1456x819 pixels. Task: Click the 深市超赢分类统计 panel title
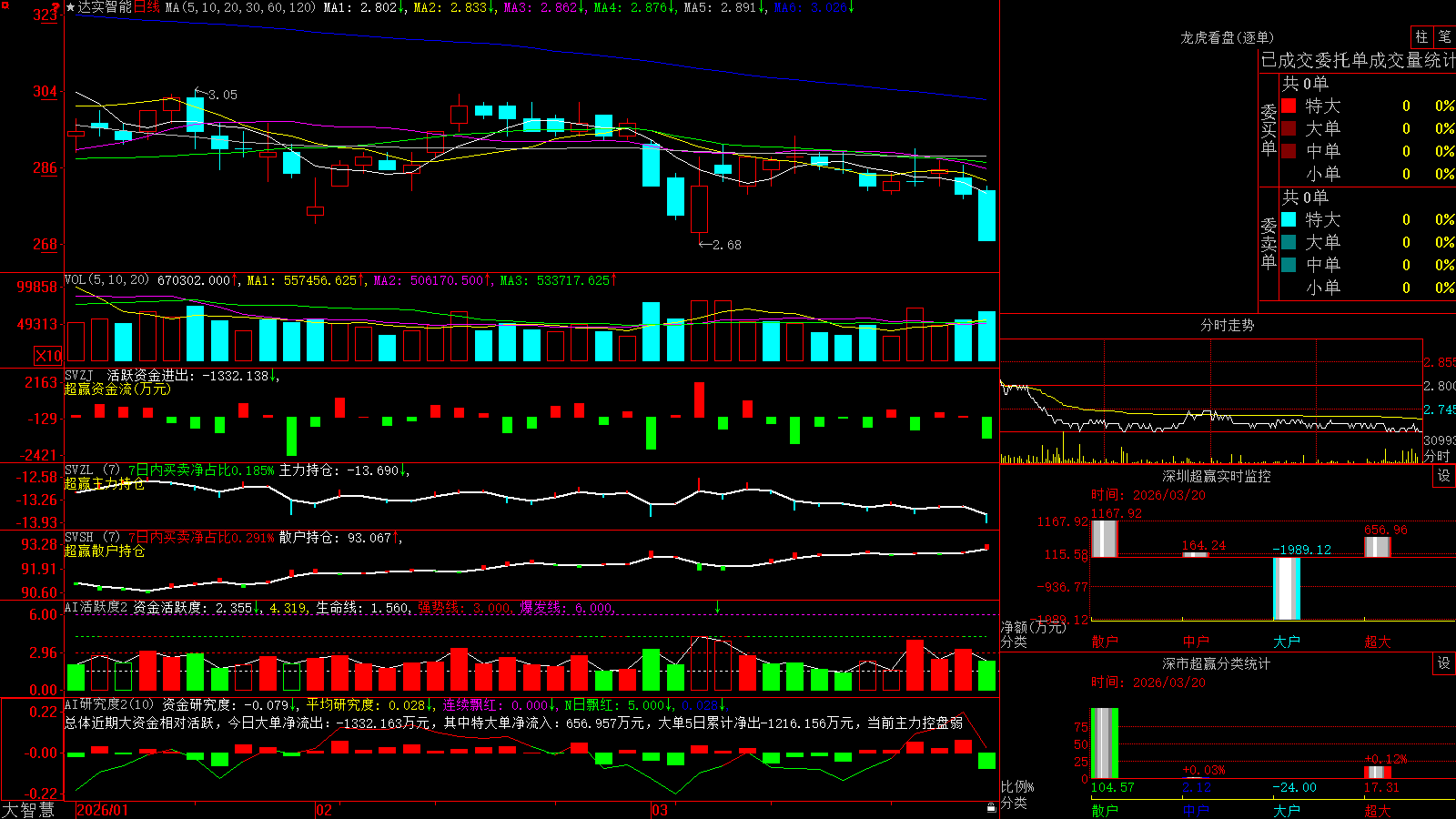point(1217,663)
